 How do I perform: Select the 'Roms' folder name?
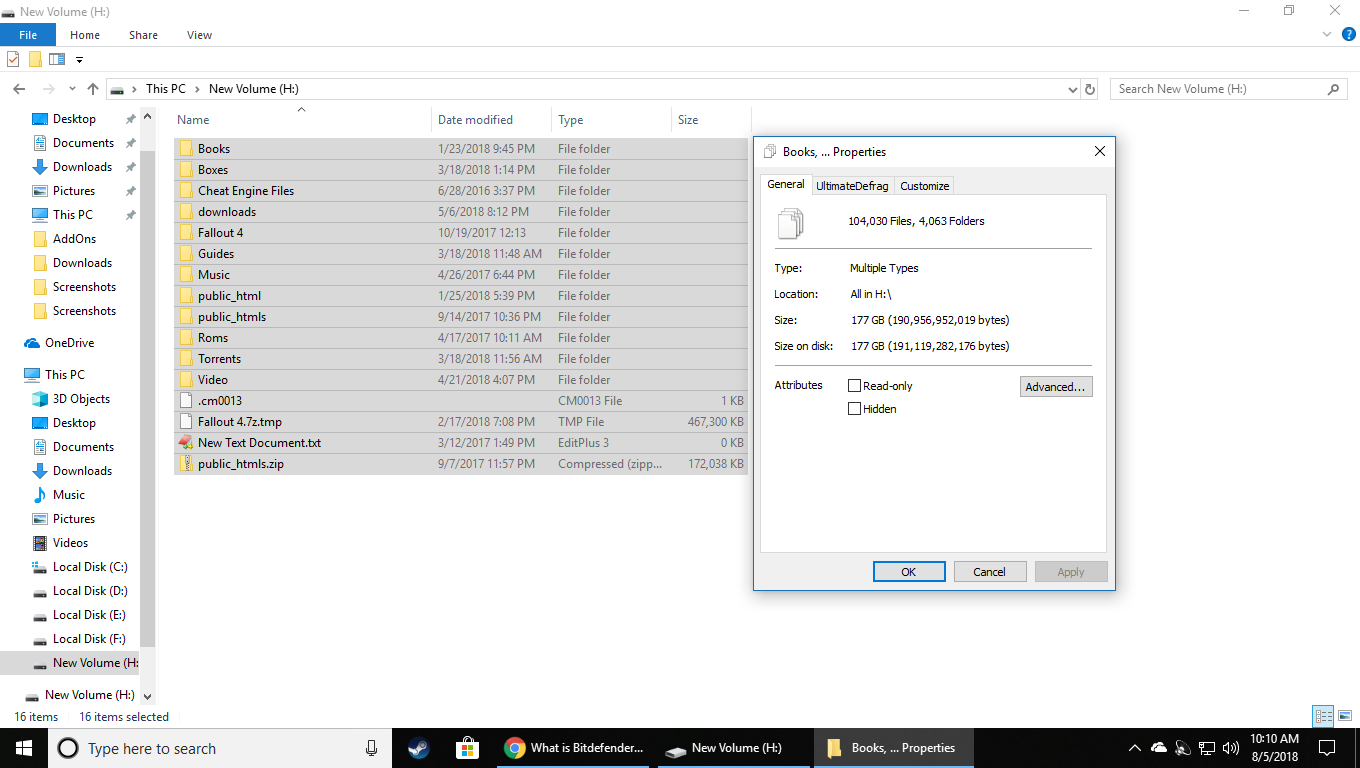coord(213,338)
